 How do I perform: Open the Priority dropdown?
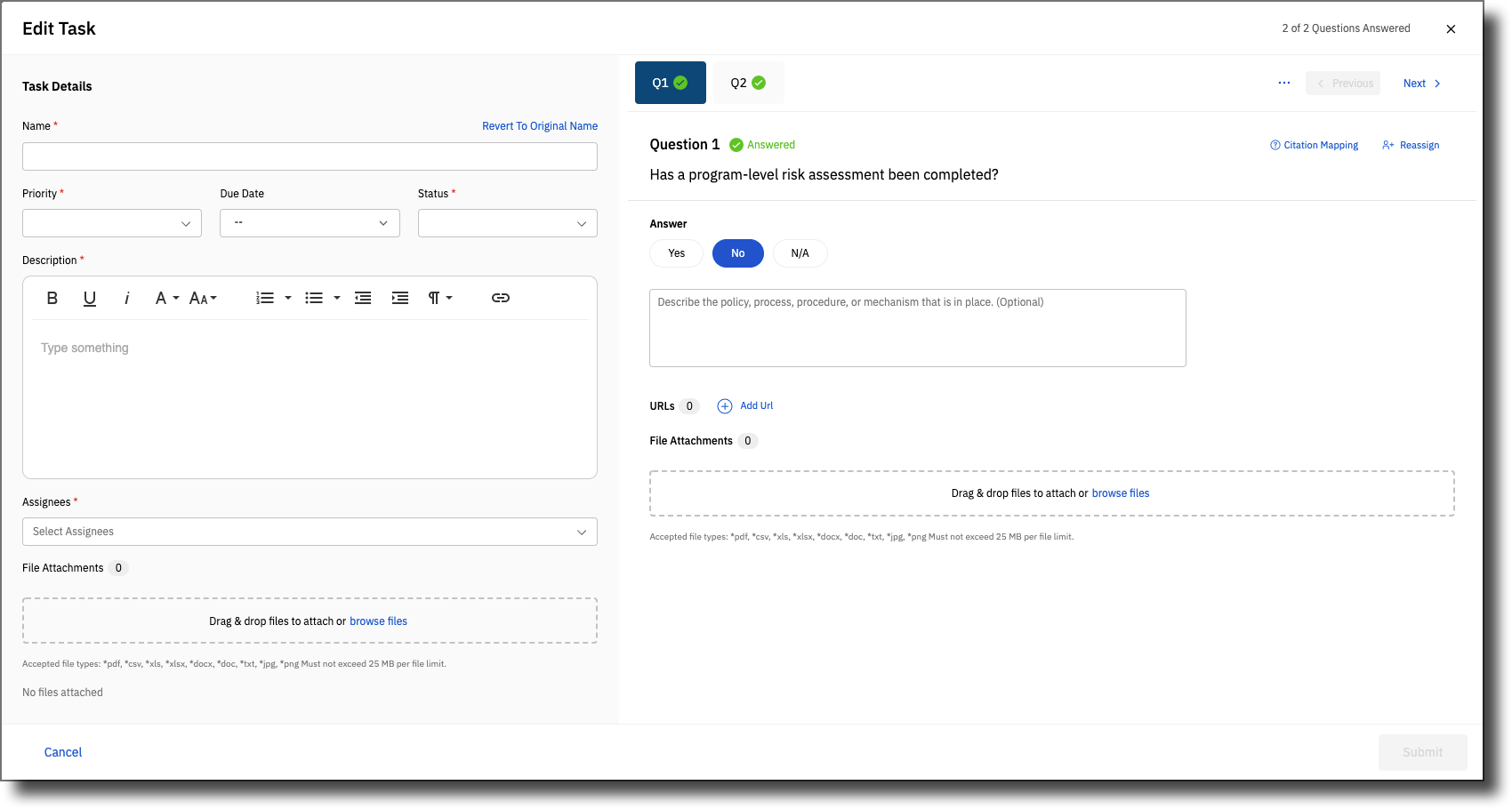111,222
